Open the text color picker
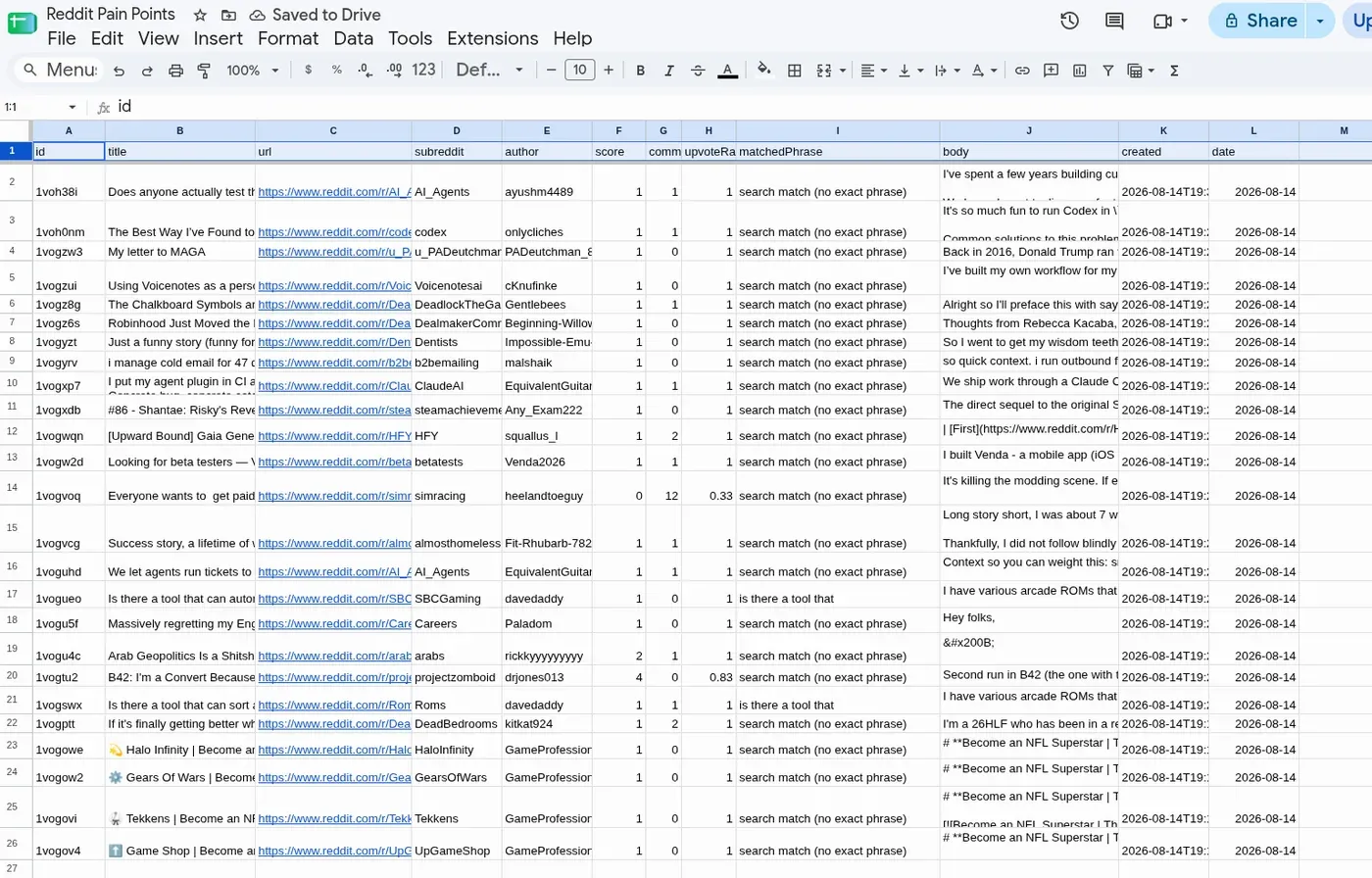The width and height of the screenshot is (1372, 878). pyautogui.click(x=727, y=71)
